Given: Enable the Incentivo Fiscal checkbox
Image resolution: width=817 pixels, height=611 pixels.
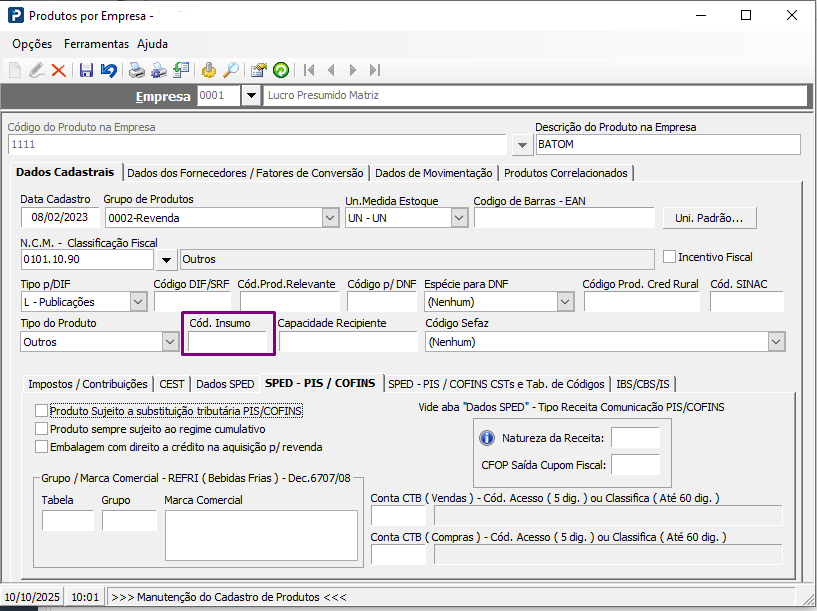Looking at the screenshot, I should click(x=670, y=257).
